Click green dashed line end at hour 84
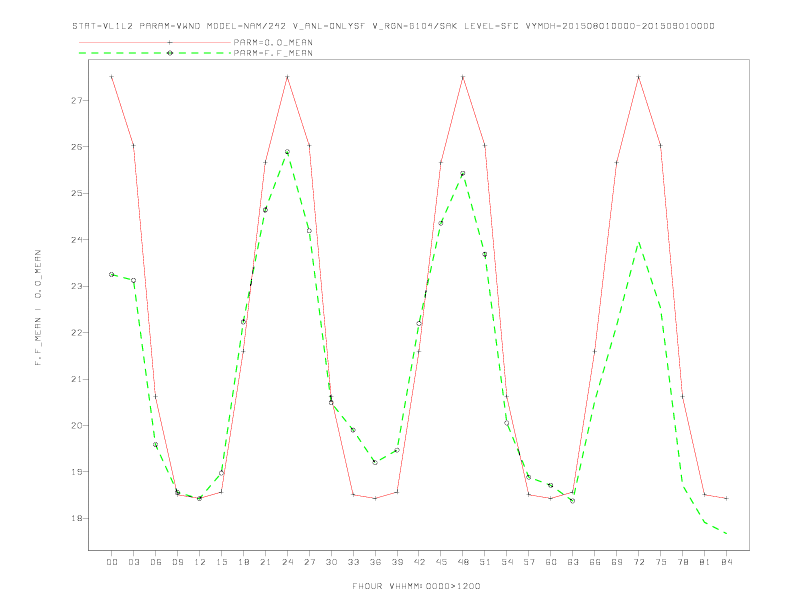792x612 pixels. [x=726, y=533]
